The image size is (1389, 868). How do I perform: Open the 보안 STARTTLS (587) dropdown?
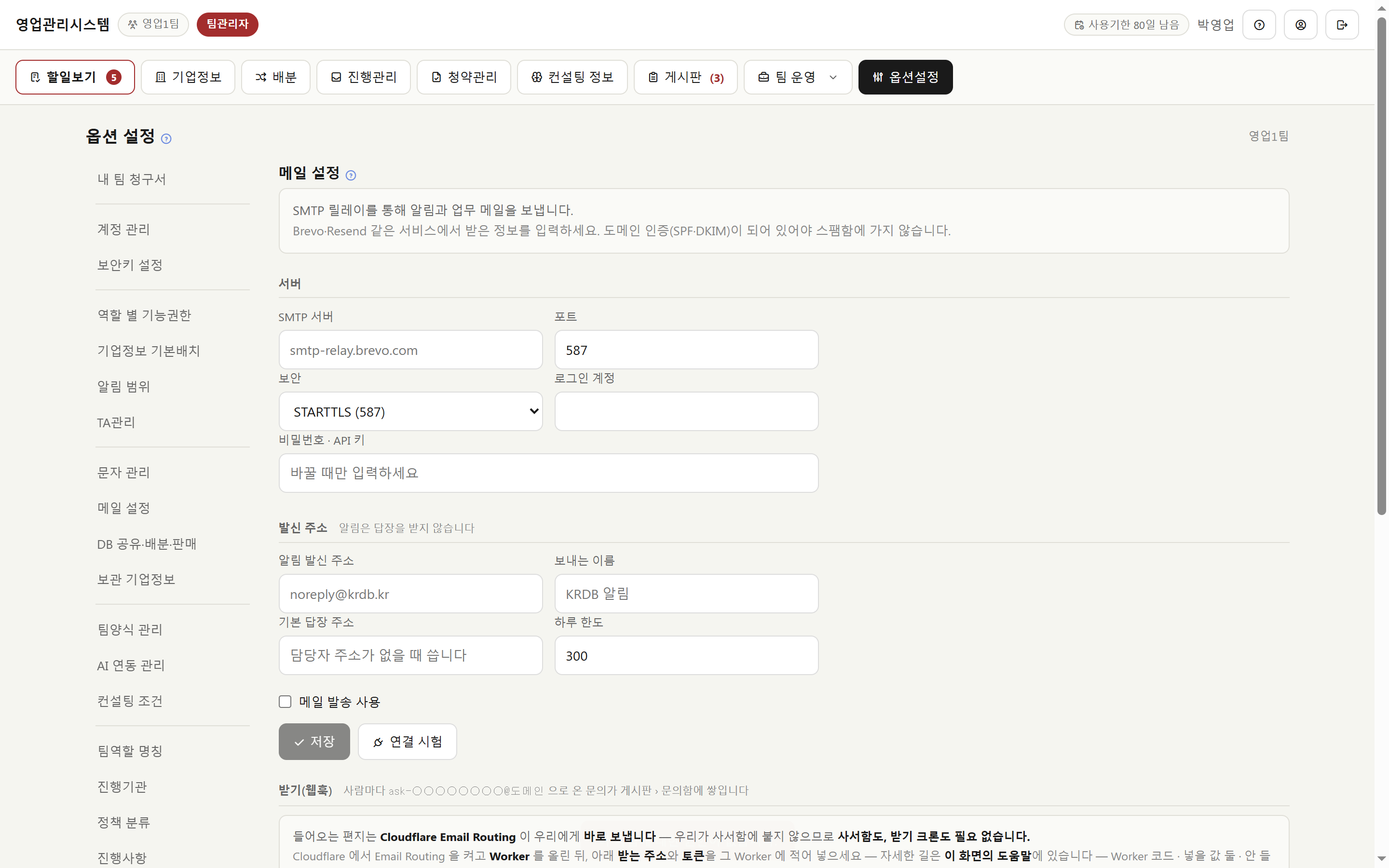point(410,412)
